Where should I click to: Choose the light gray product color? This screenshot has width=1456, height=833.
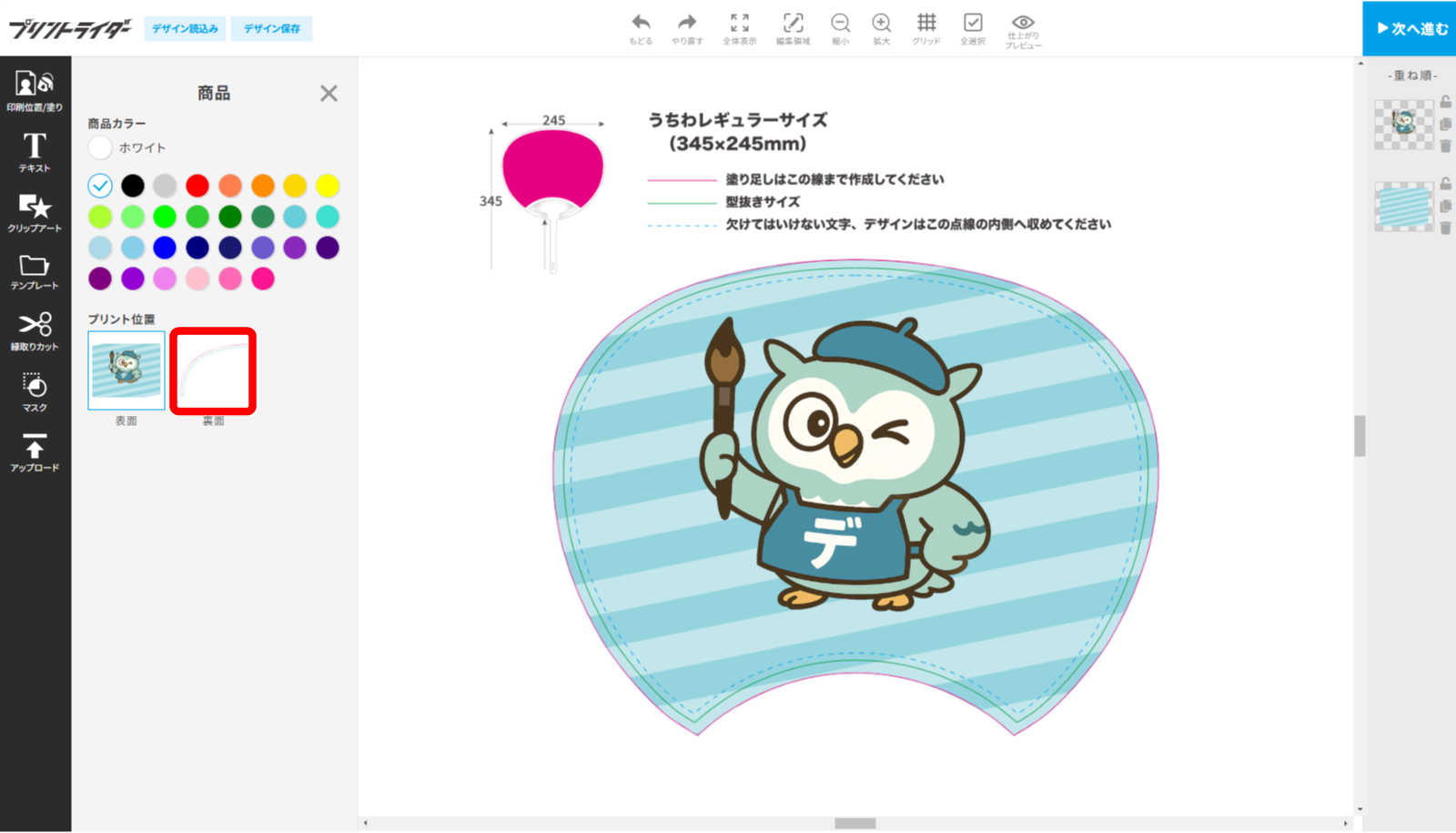tap(165, 186)
